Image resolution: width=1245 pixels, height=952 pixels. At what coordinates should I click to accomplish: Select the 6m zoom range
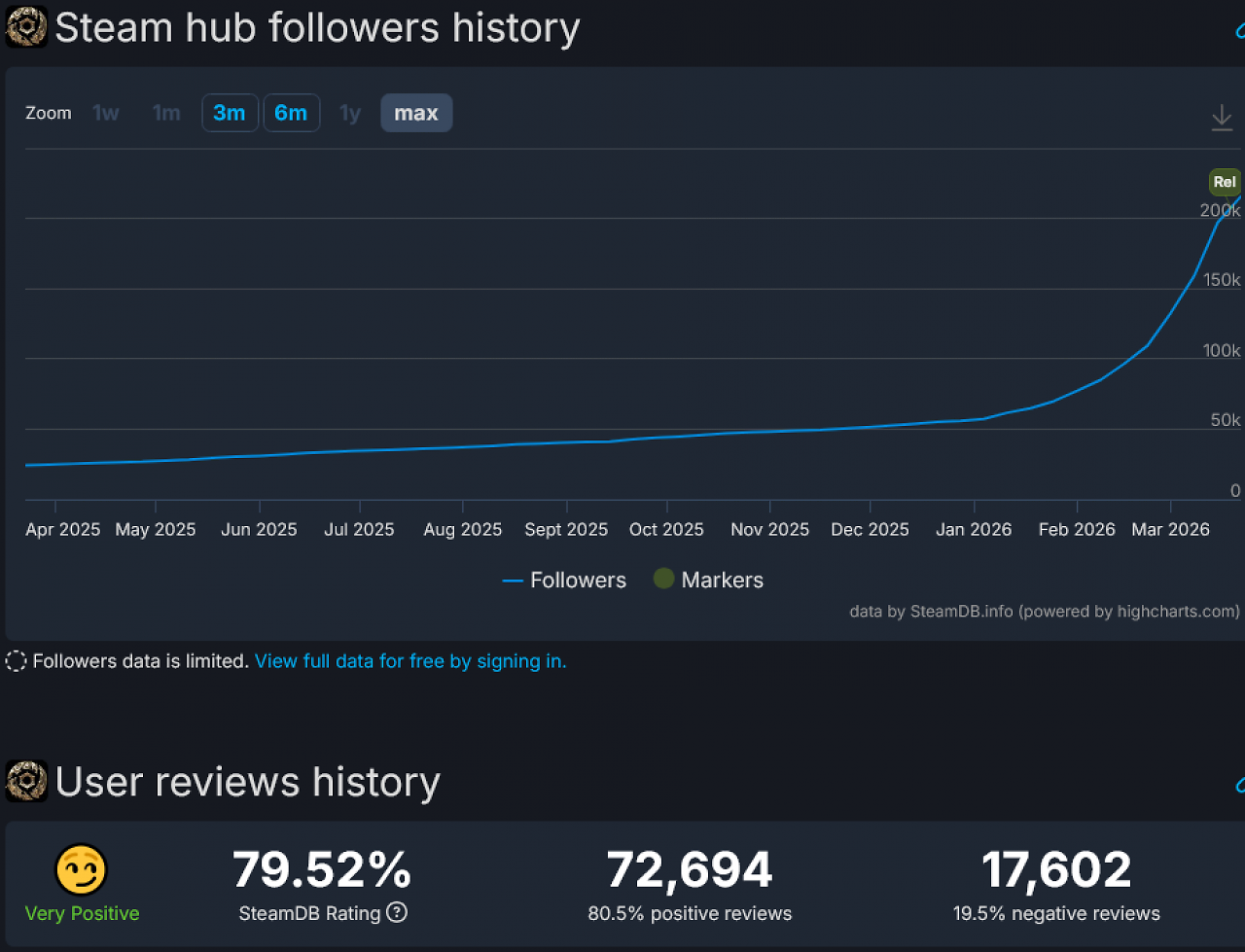pos(291,113)
